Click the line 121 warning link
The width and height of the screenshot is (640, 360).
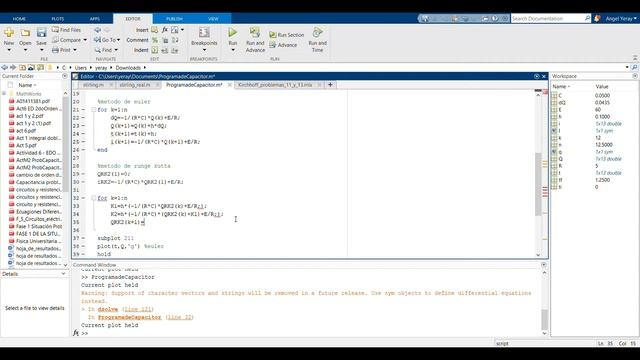(x=138, y=309)
